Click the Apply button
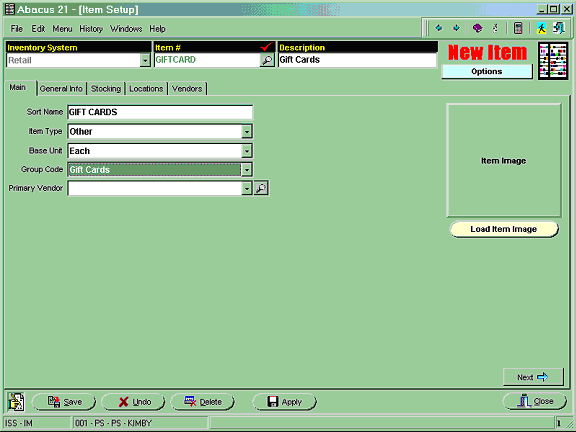Image resolution: width=576 pixels, height=432 pixels. (284, 402)
